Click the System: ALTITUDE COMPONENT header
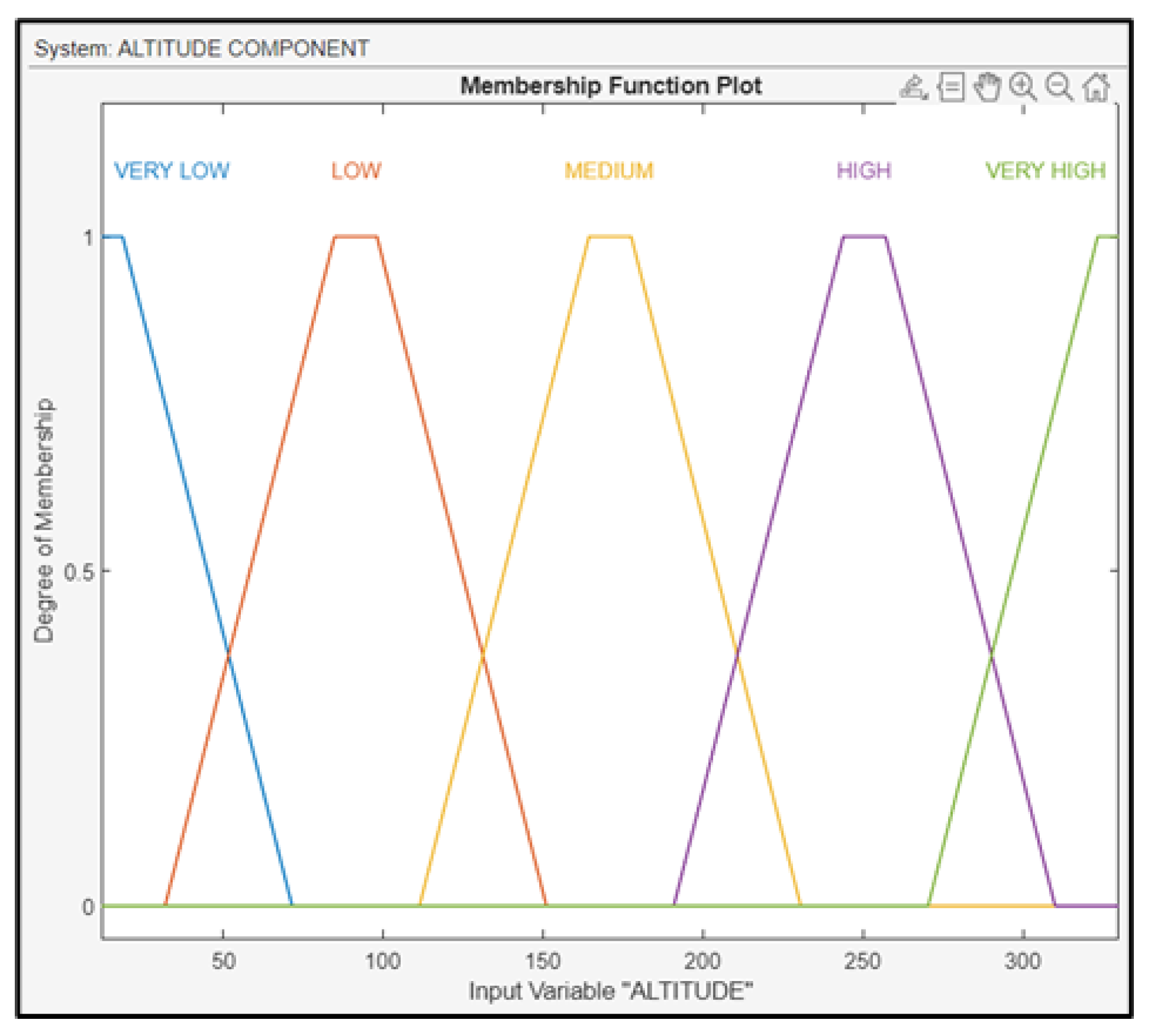This screenshot has width=1151, height=1036. (201, 48)
